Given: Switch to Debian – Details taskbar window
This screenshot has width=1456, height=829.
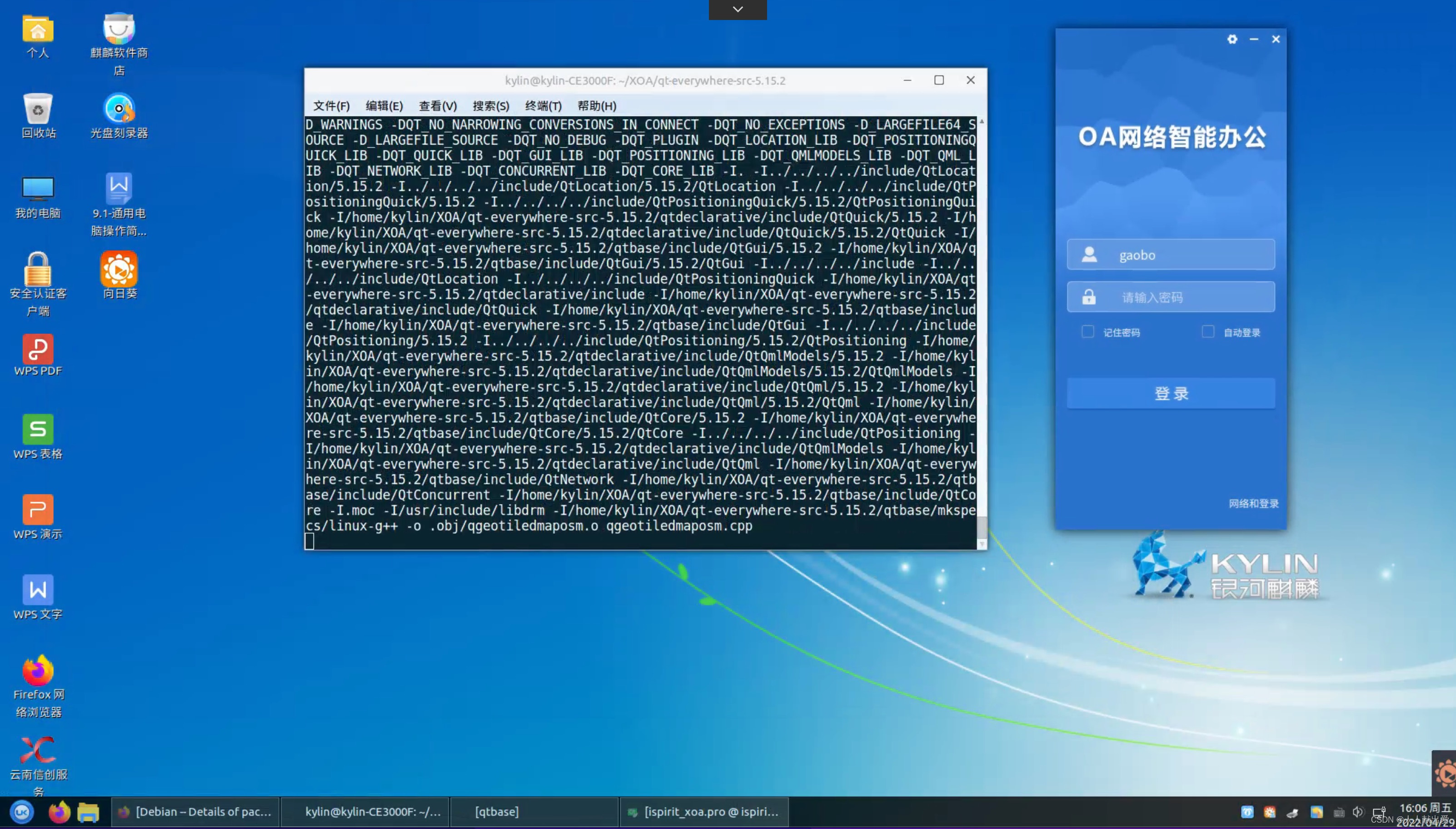Looking at the screenshot, I should [195, 812].
